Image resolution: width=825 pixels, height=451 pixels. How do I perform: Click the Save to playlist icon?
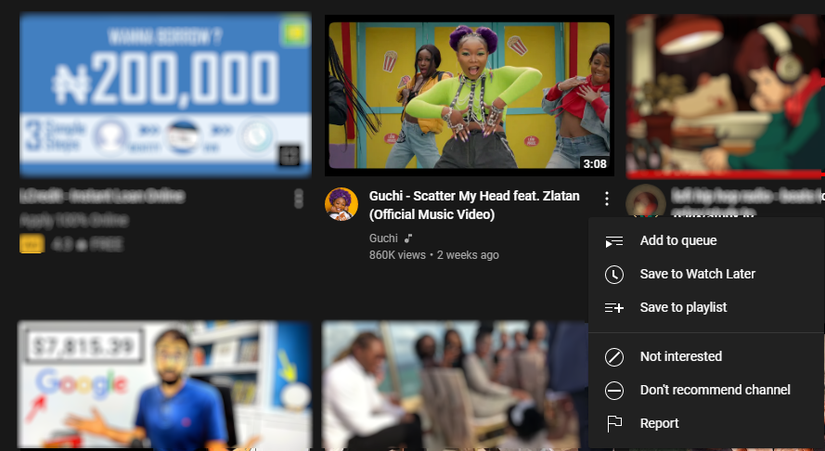[614, 308]
